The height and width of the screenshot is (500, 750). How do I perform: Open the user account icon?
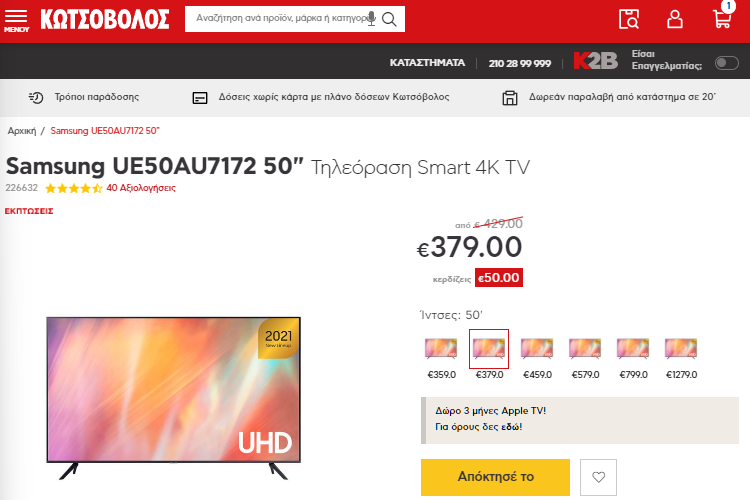pos(674,19)
